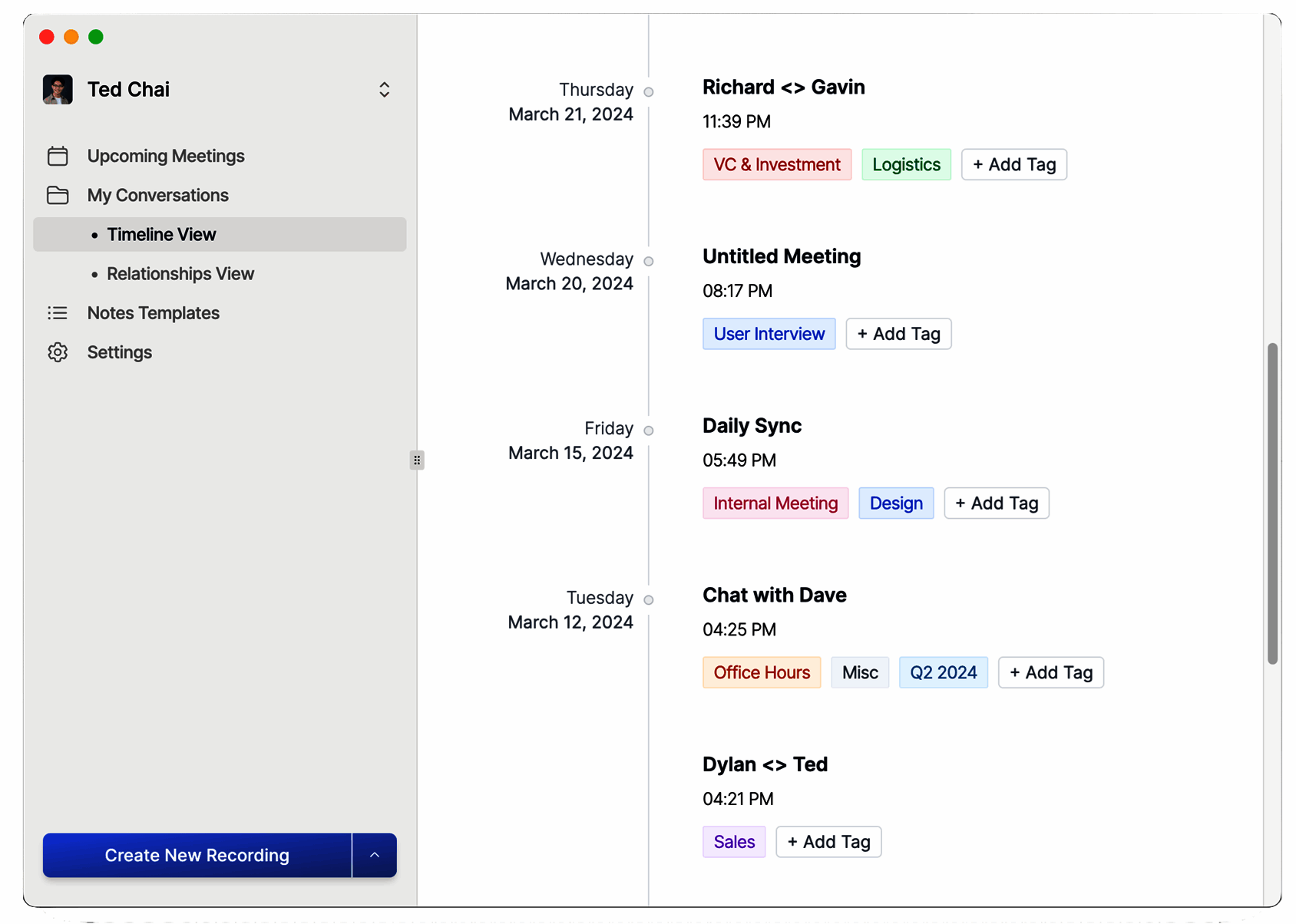Switch to Relationships View
The image size is (1296, 924).
(x=180, y=274)
